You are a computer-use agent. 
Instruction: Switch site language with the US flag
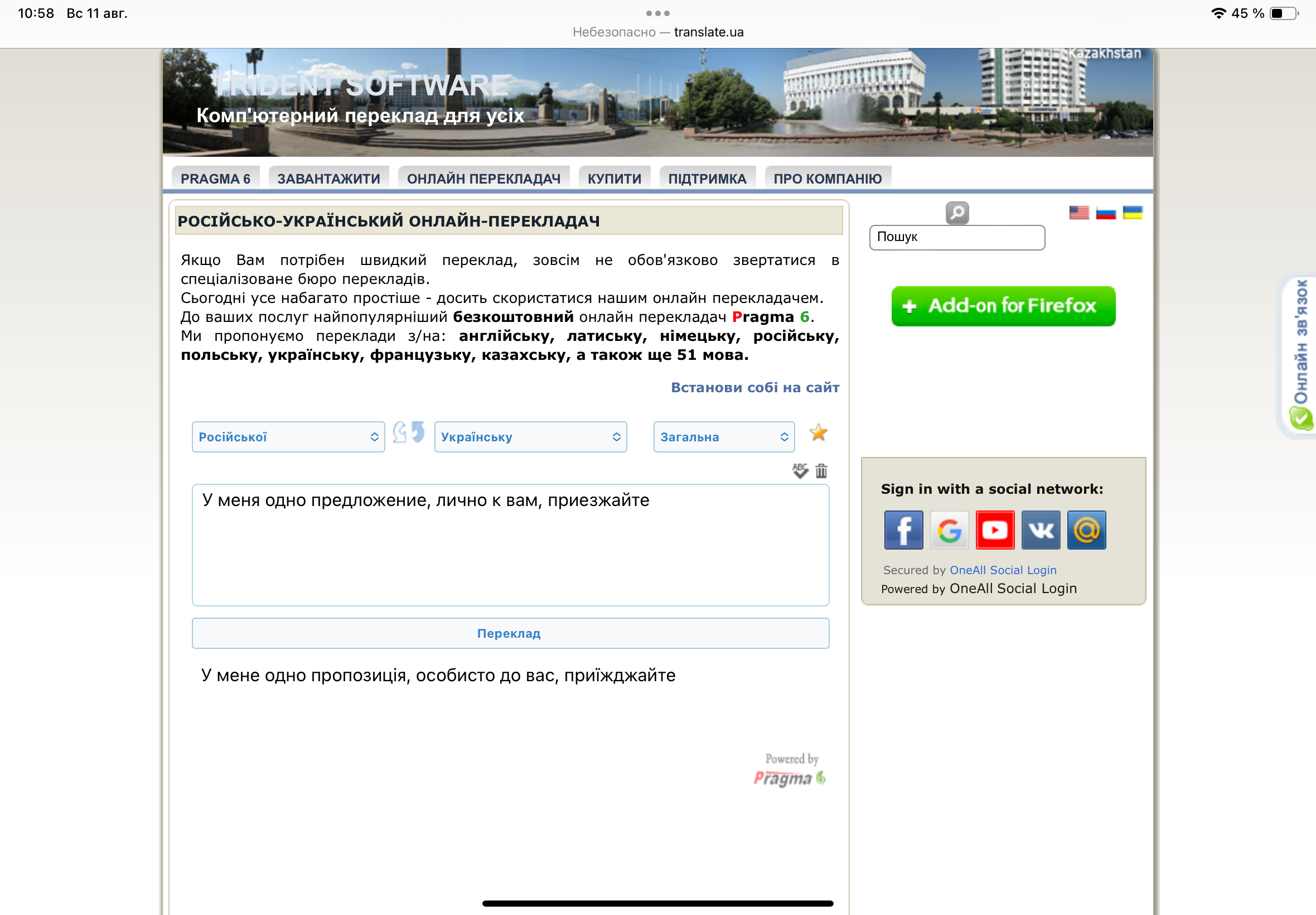[x=1079, y=213]
